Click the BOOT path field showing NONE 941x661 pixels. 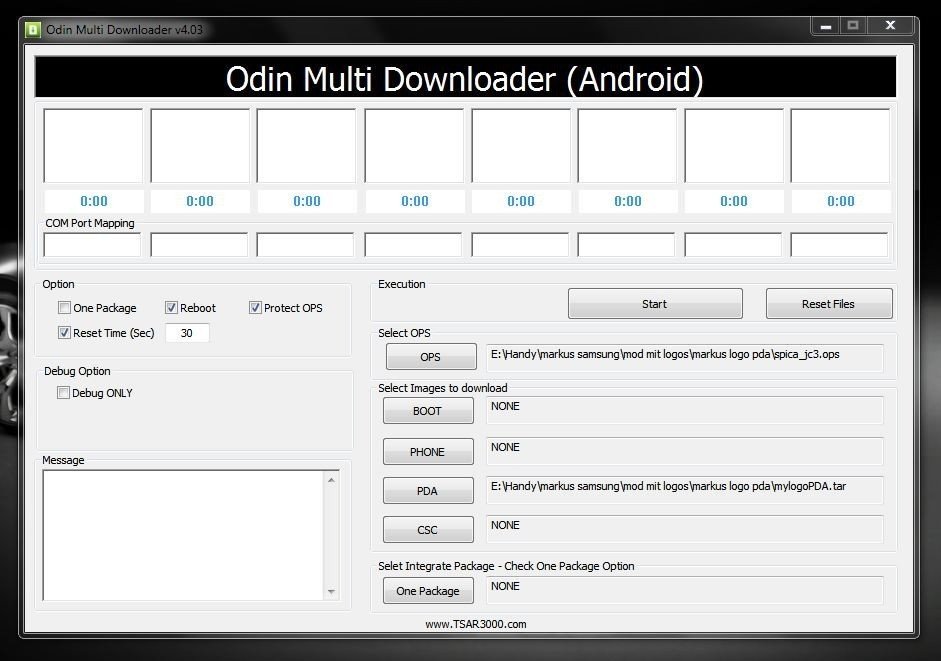pos(685,410)
